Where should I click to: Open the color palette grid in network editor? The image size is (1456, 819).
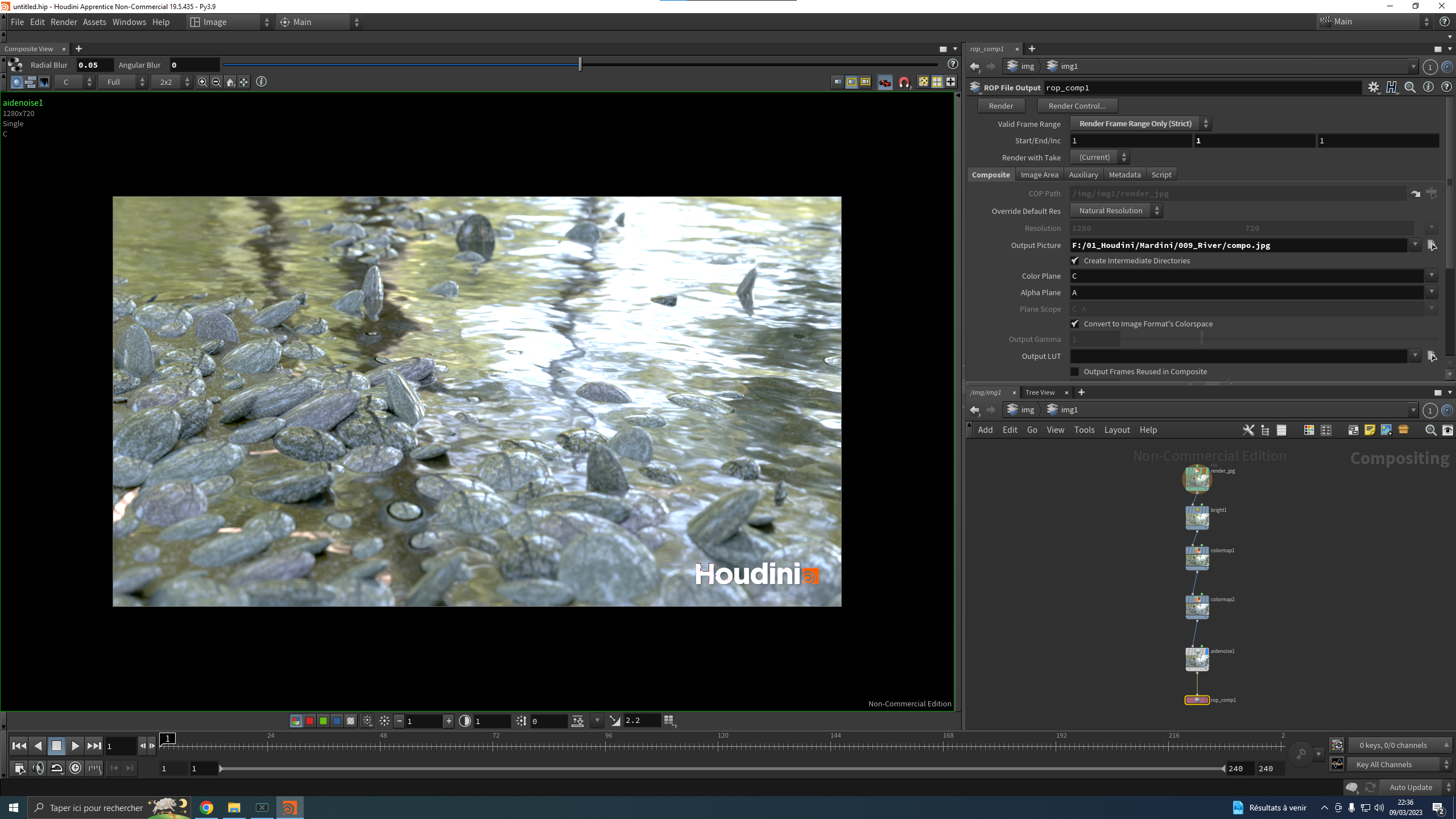(1309, 430)
